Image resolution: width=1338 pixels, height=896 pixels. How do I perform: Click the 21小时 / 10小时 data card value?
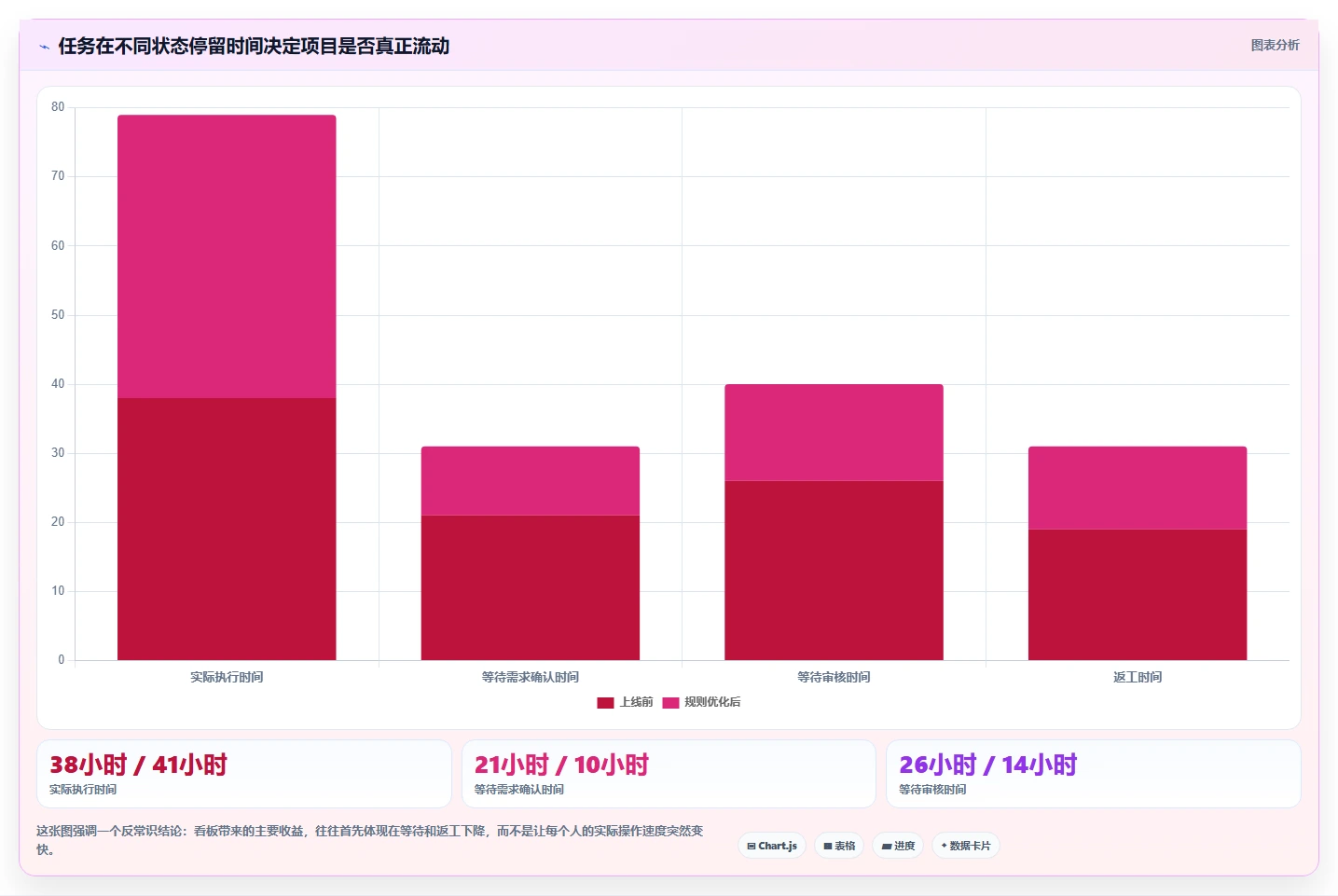[x=561, y=765]
